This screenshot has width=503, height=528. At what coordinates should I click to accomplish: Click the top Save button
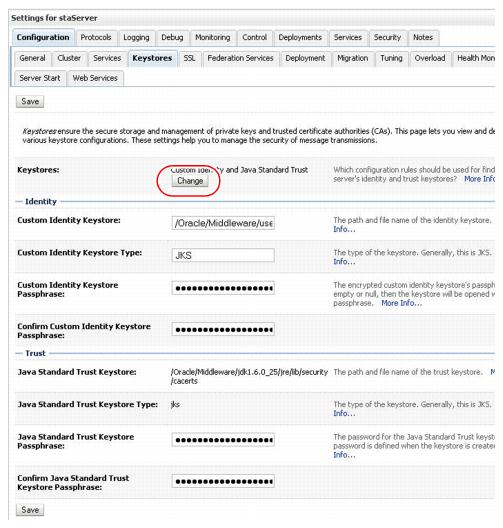point(30,102)
